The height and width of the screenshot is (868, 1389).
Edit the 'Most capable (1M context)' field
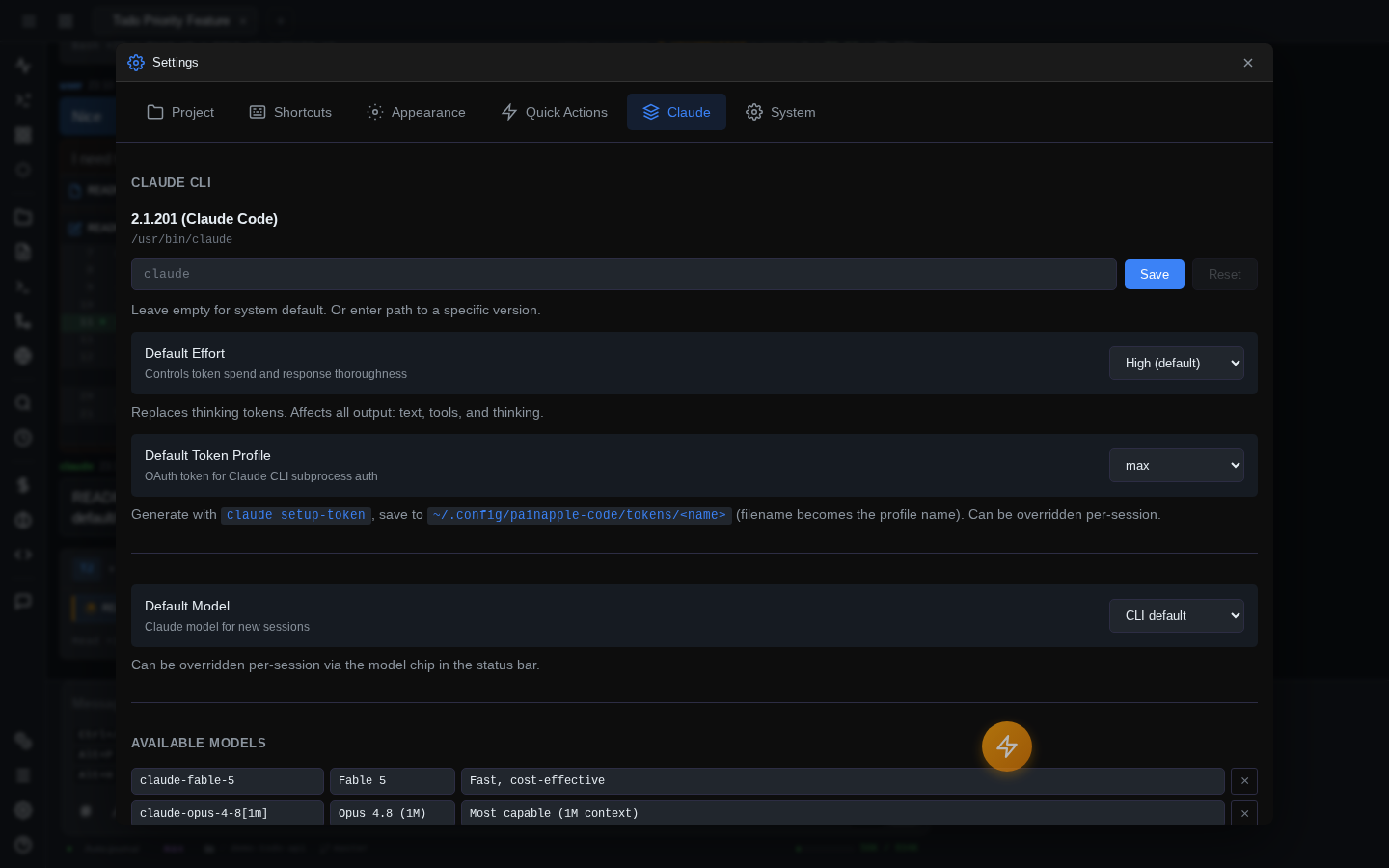(x=843, y=813)
